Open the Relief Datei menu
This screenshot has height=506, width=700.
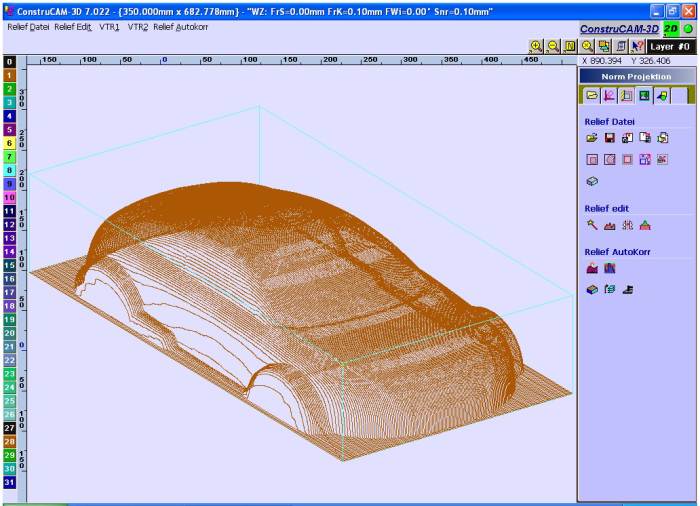(x=28, y=27)
